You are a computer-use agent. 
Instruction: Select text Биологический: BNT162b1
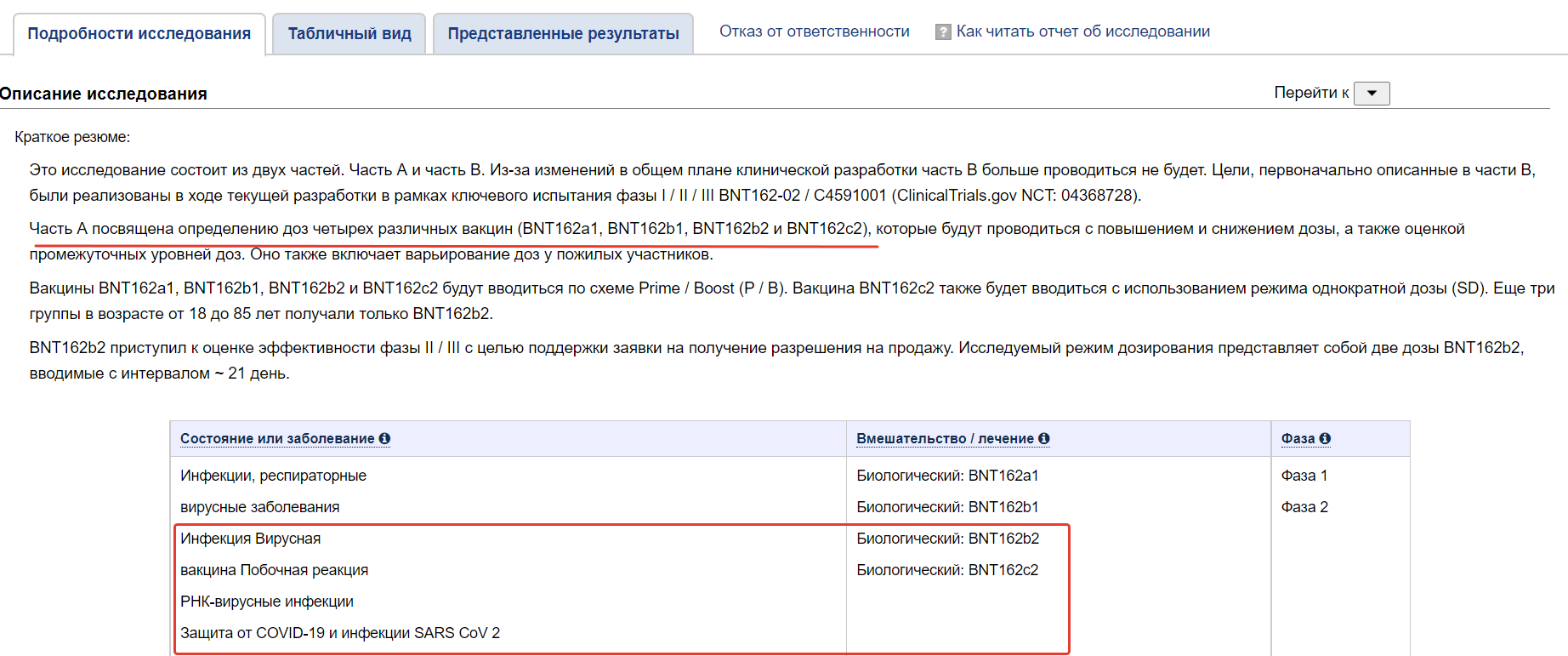[x=947, y=507]
